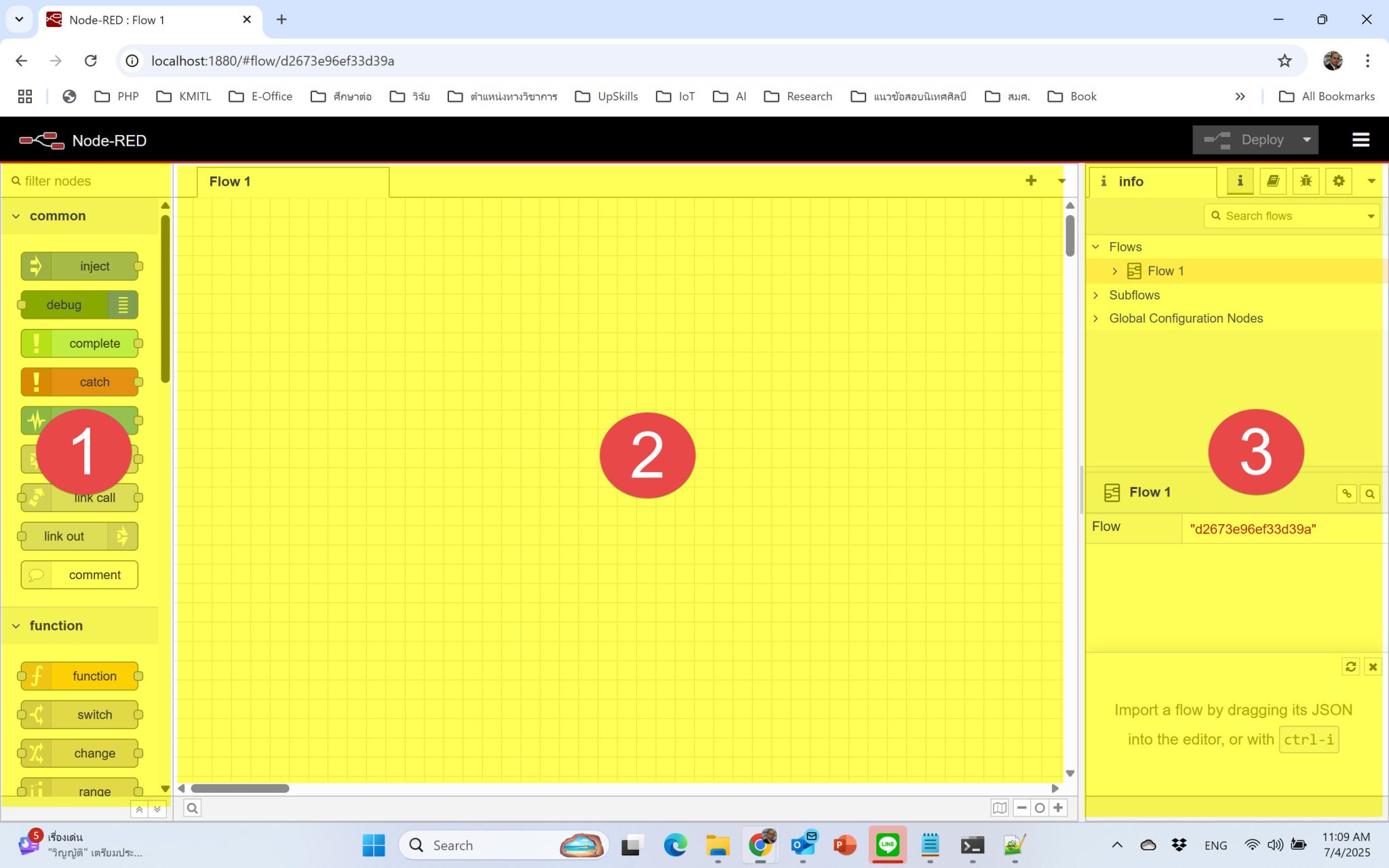Open the help book icon in sidebar

[x=1273, y=181]
